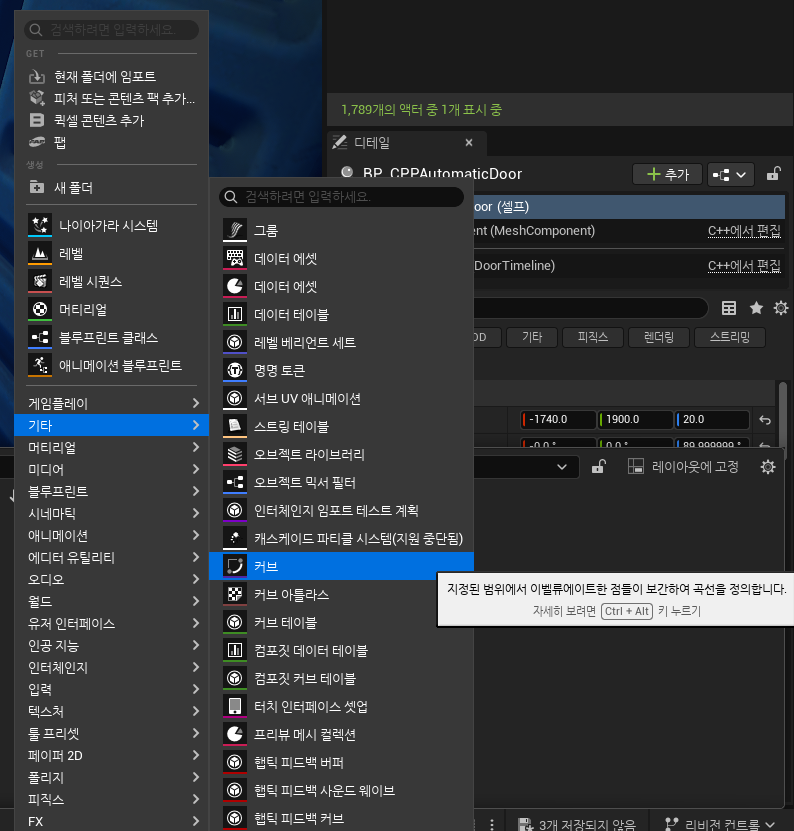This screenshot has width=794, height=831.
Task: Expand the 오디오 submenu
Action: (x=111, y=579)
